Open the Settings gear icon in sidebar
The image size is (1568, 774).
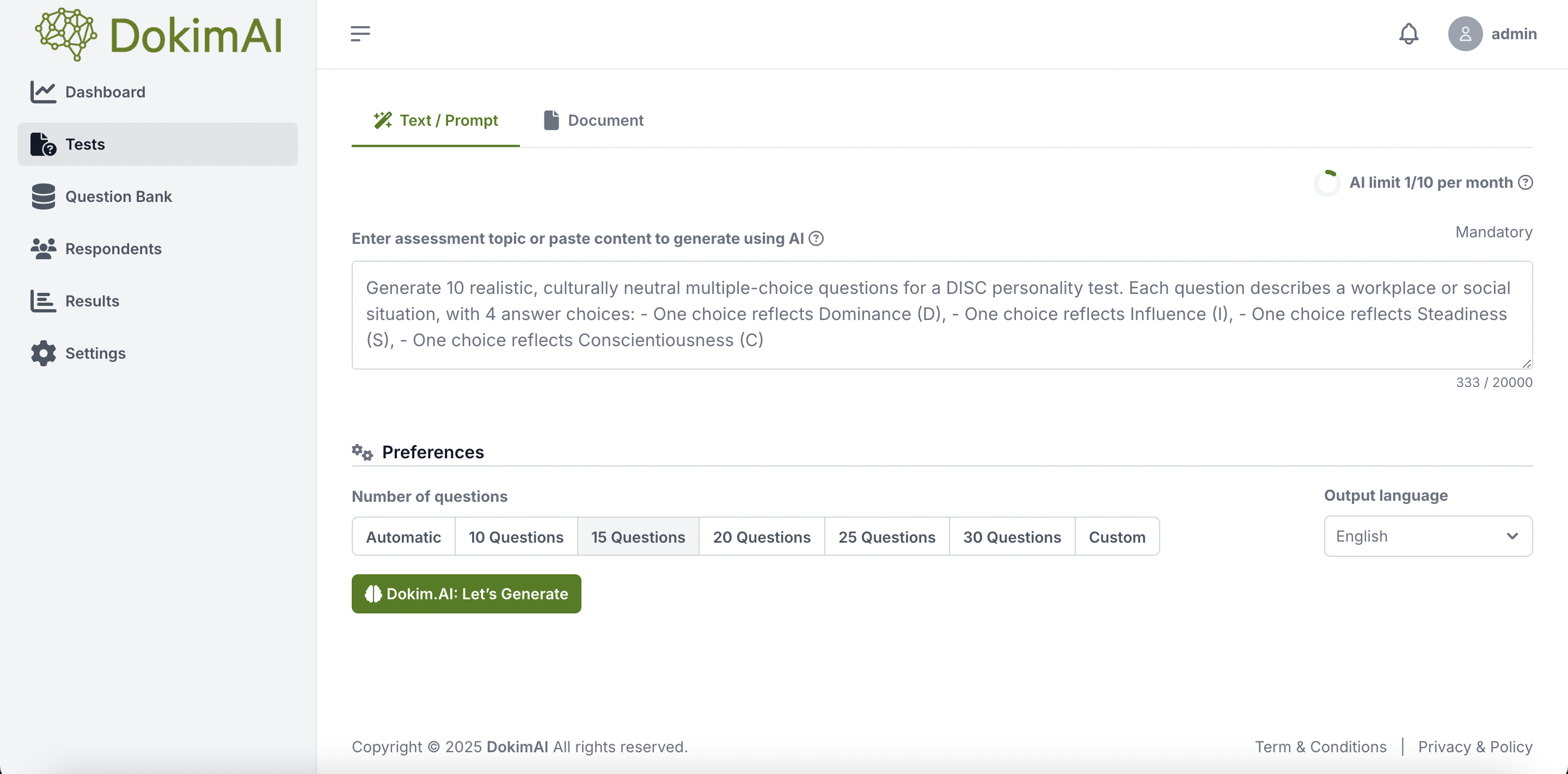(43, 354)
